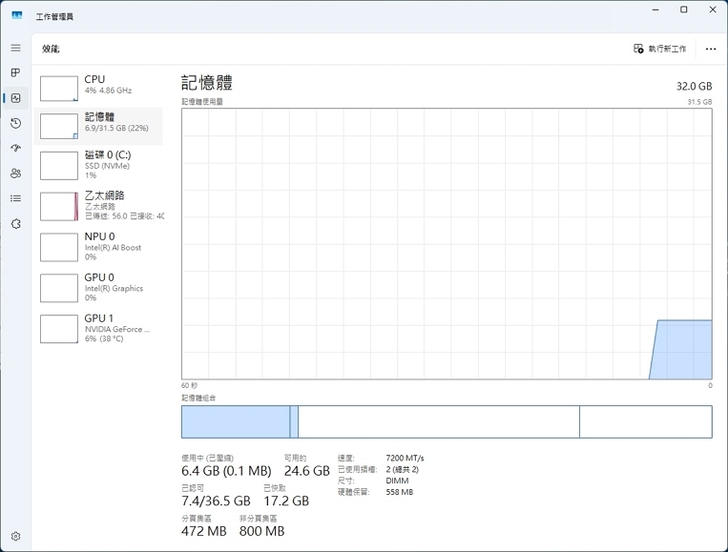Expand the hamburger navigation menu
Image resolution: width=728 pixels, height=552 pixels.
pos(15,48)
